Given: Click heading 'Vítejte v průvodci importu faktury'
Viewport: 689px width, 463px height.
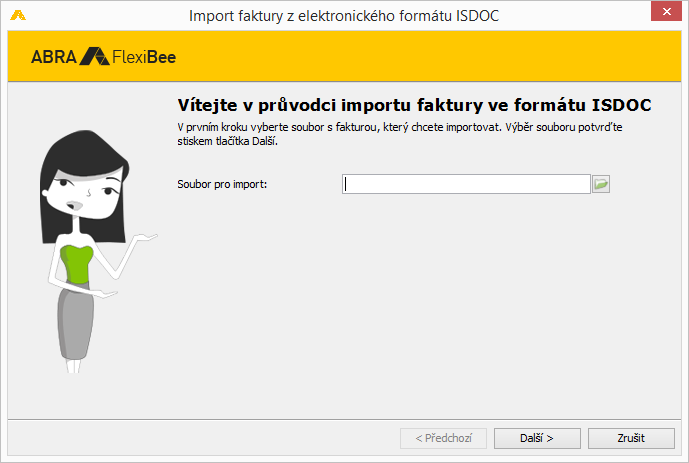Looking at the screenshot, I should (x=330, y=105).
